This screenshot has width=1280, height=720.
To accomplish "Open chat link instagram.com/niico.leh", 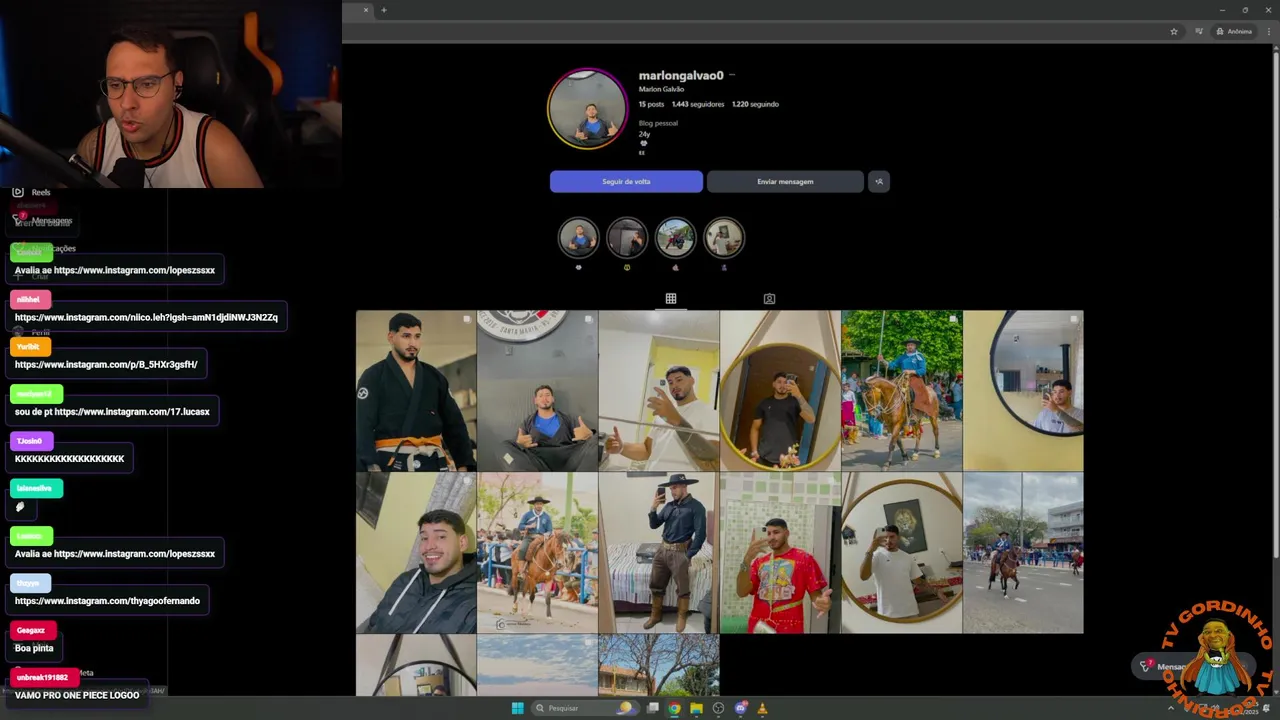I will click(146, 317).
